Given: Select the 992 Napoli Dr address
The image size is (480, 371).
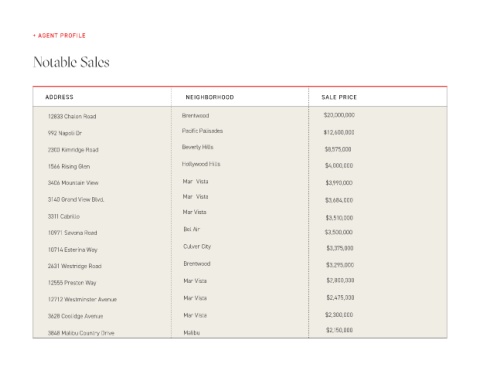Looking at the screenshot, I should (65, 133).
